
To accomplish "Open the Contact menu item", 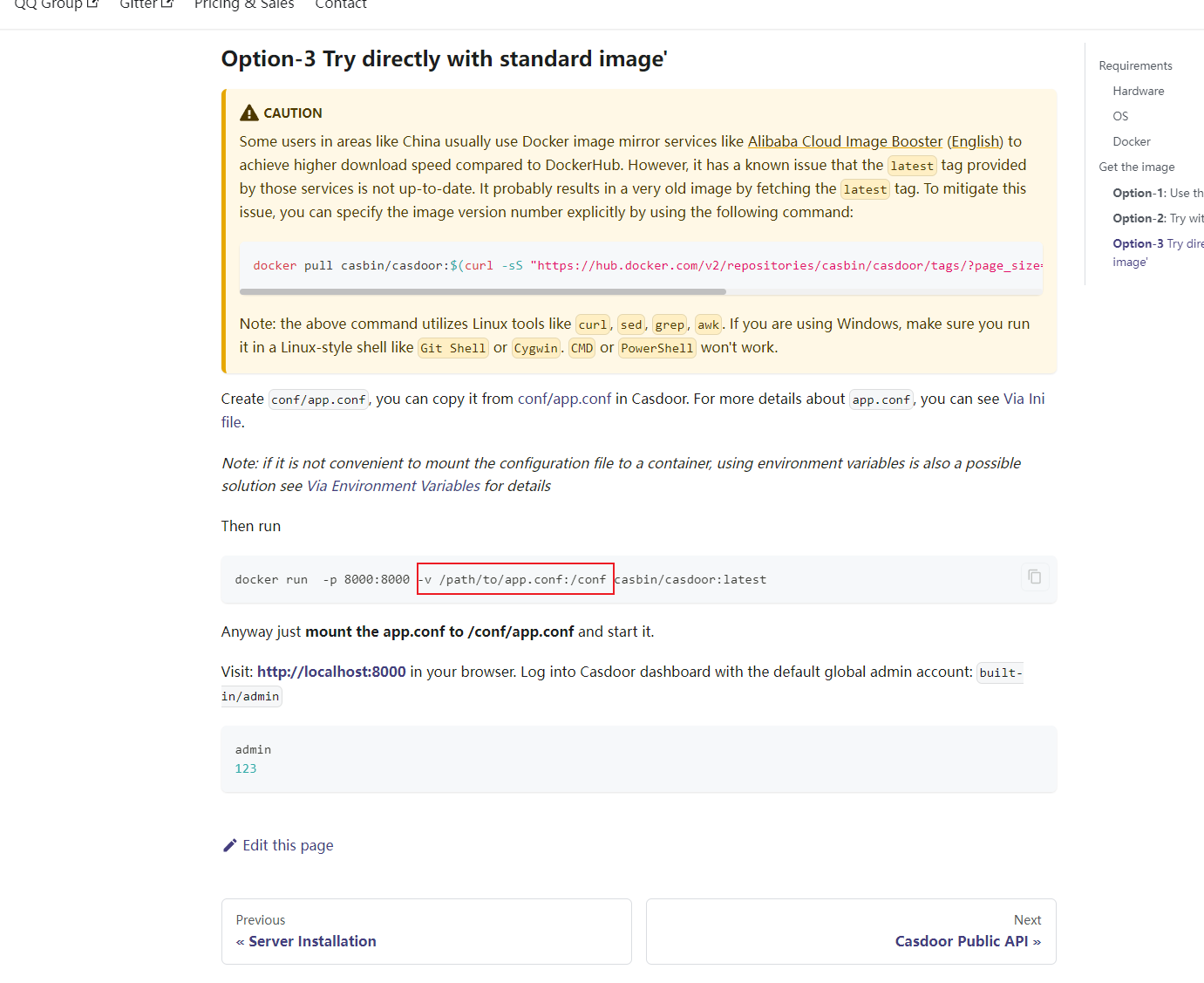I will click(340, 5).
